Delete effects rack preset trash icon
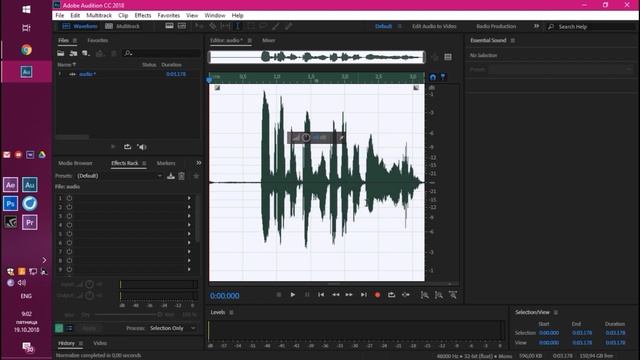Screen dimensions: 640x360 182,176
